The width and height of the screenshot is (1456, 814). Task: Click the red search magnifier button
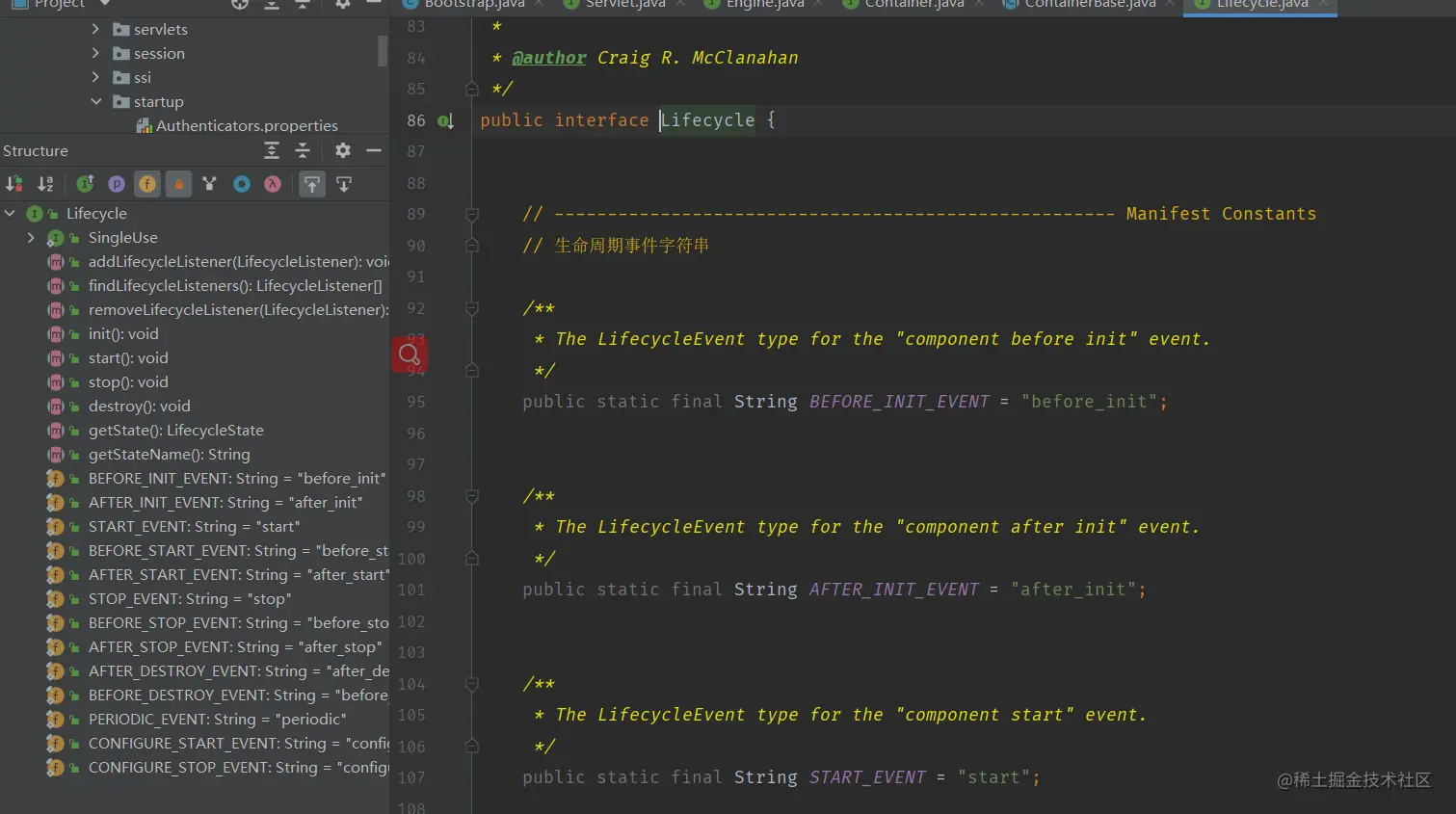point(410,354)
